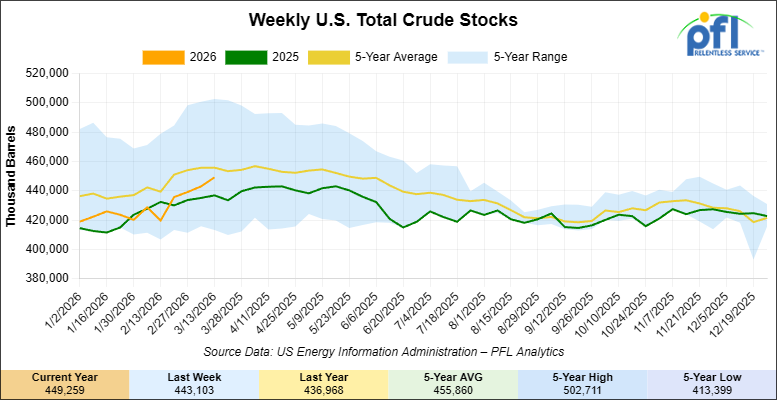Select the 5-Year AVG summary cell
Image resolution: width=777 pixels, height=400 pixels.
click(452, 381)
